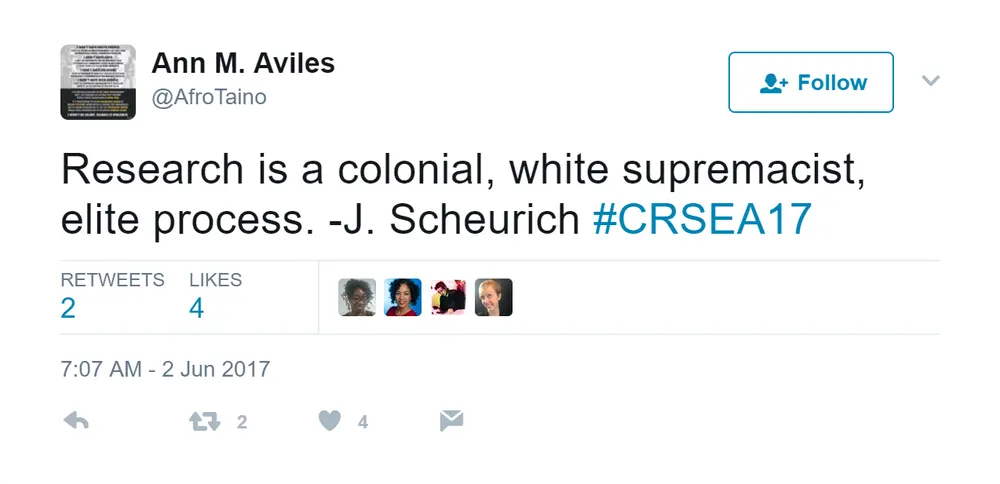Open third liker avatar with red image

448,297
